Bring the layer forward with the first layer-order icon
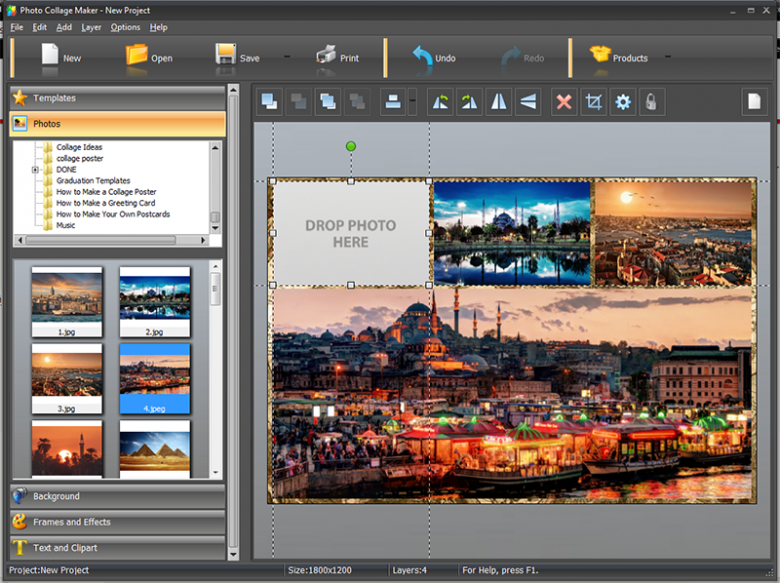Image resolution: width=780 pixels, height=583 pixels. (x=269, y=102)
